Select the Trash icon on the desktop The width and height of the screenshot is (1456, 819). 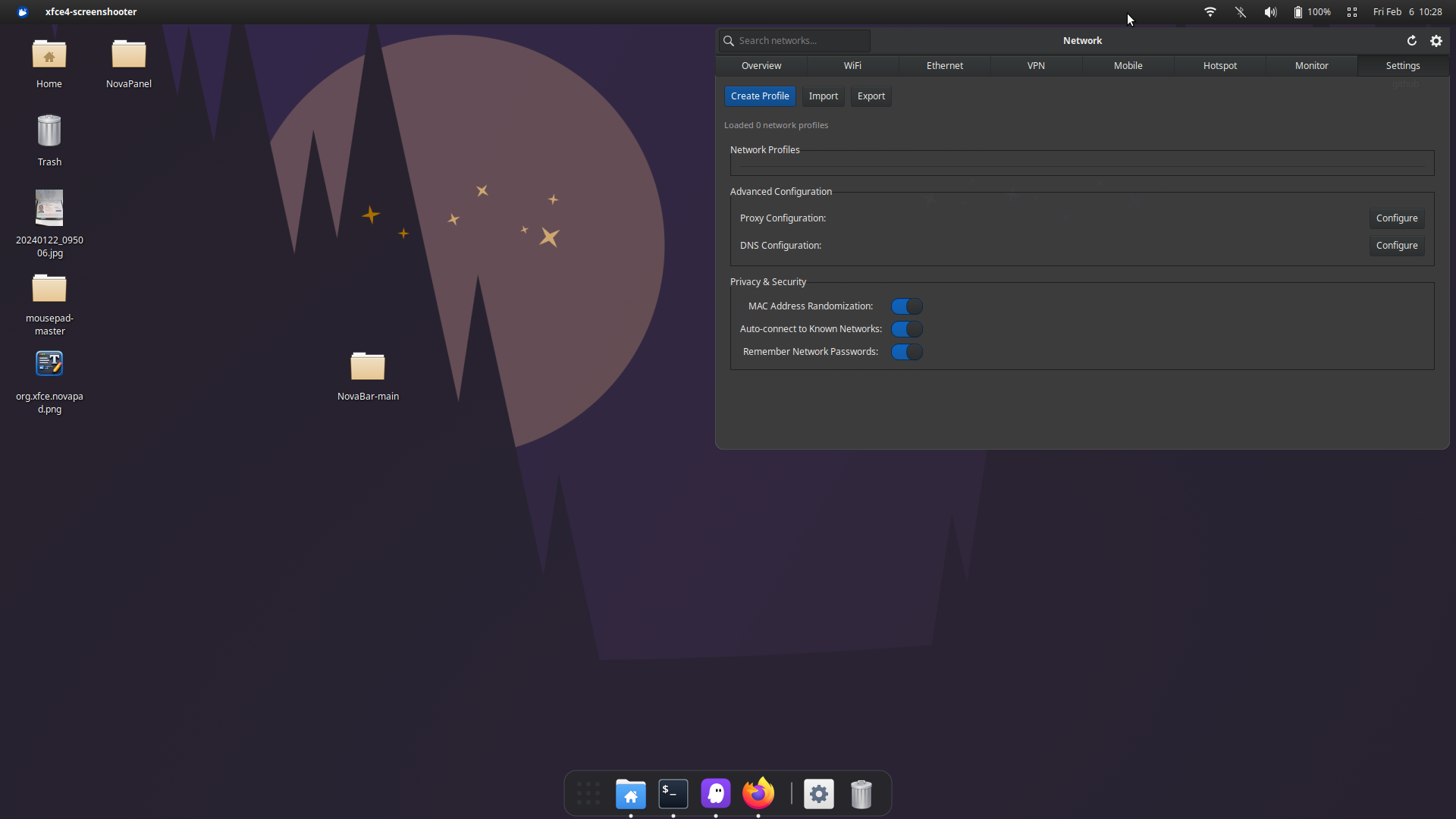pos(49,141)
